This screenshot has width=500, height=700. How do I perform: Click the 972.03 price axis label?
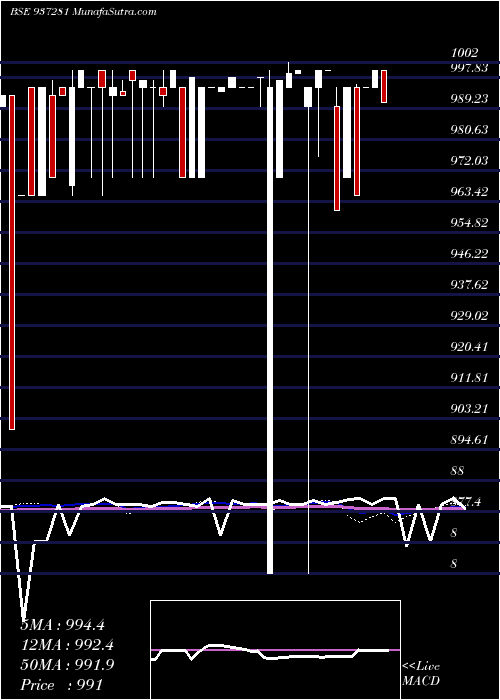(x=470, y=160)
